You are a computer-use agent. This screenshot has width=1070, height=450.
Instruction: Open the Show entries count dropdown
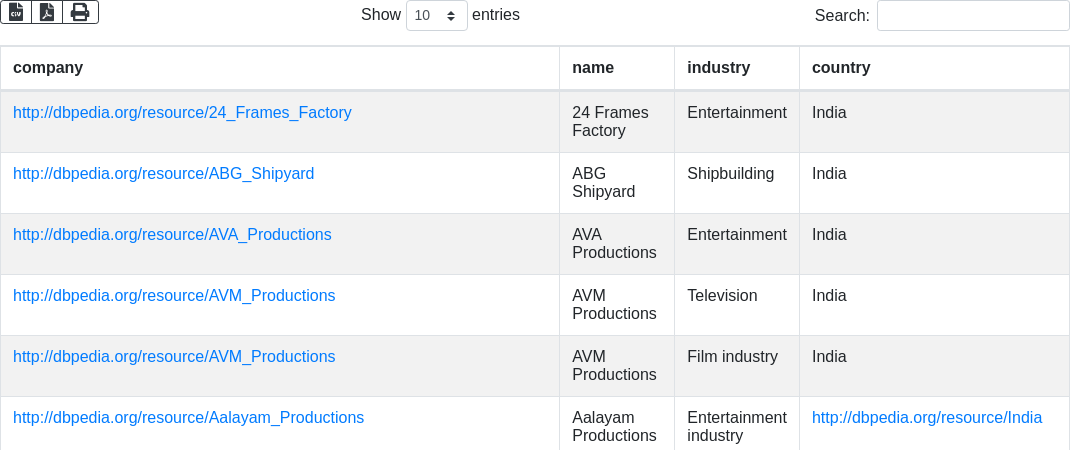[436, 16]
